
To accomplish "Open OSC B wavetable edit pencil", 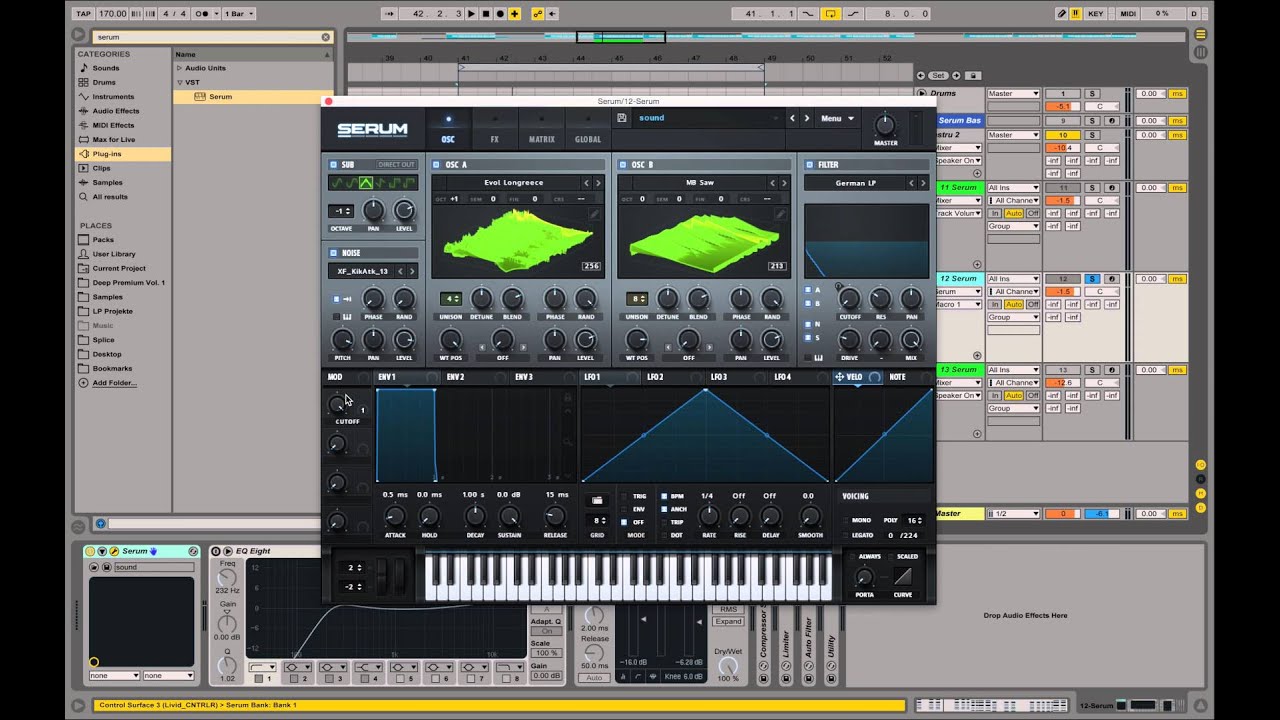I will point(780,214).
